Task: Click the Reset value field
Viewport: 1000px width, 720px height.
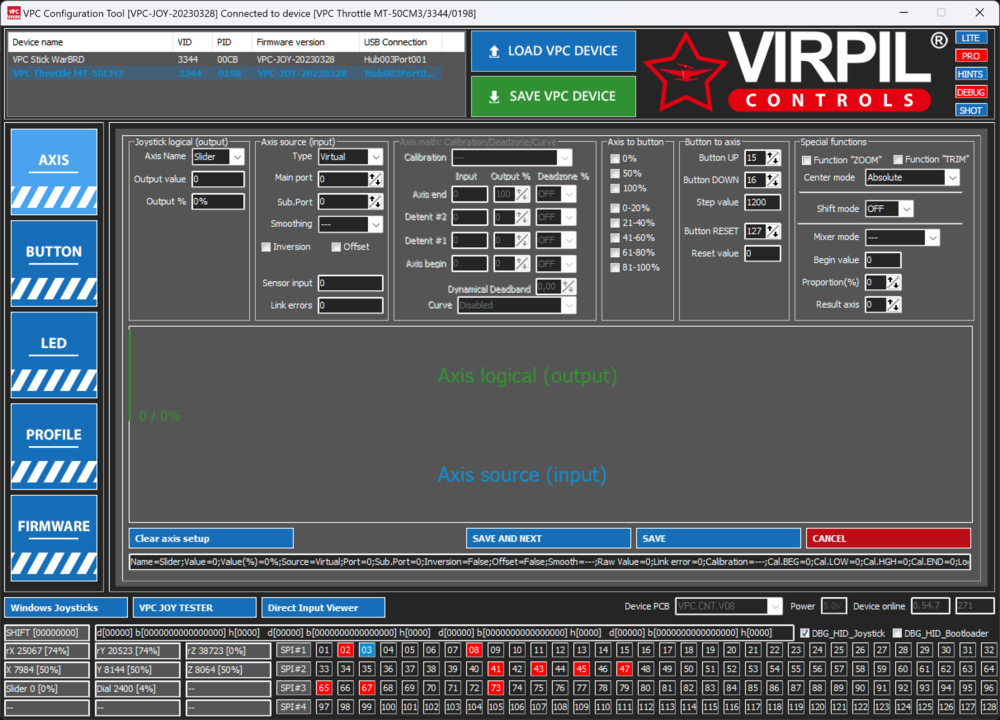Action: (x=762, y=254)
